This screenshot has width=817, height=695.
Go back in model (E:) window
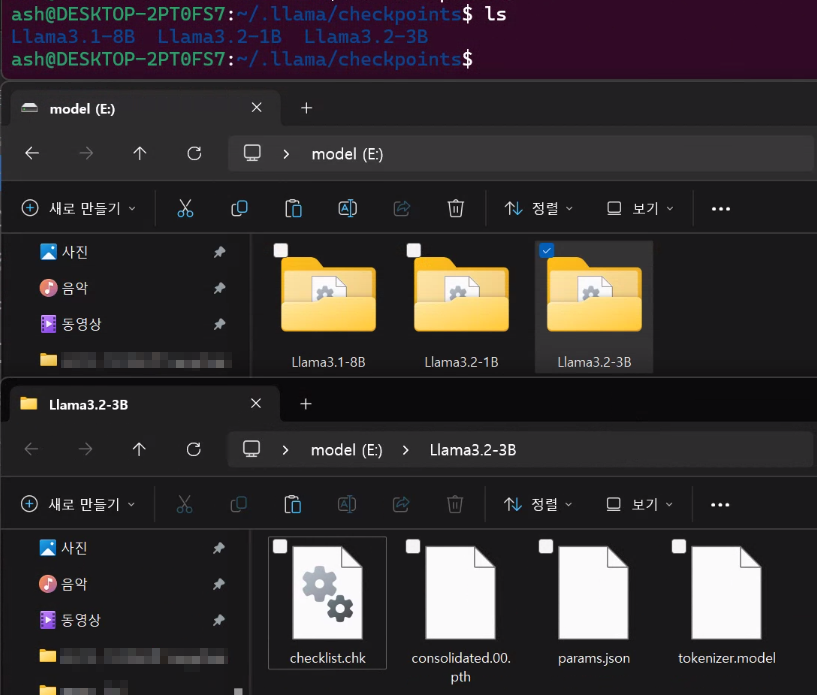32,153
